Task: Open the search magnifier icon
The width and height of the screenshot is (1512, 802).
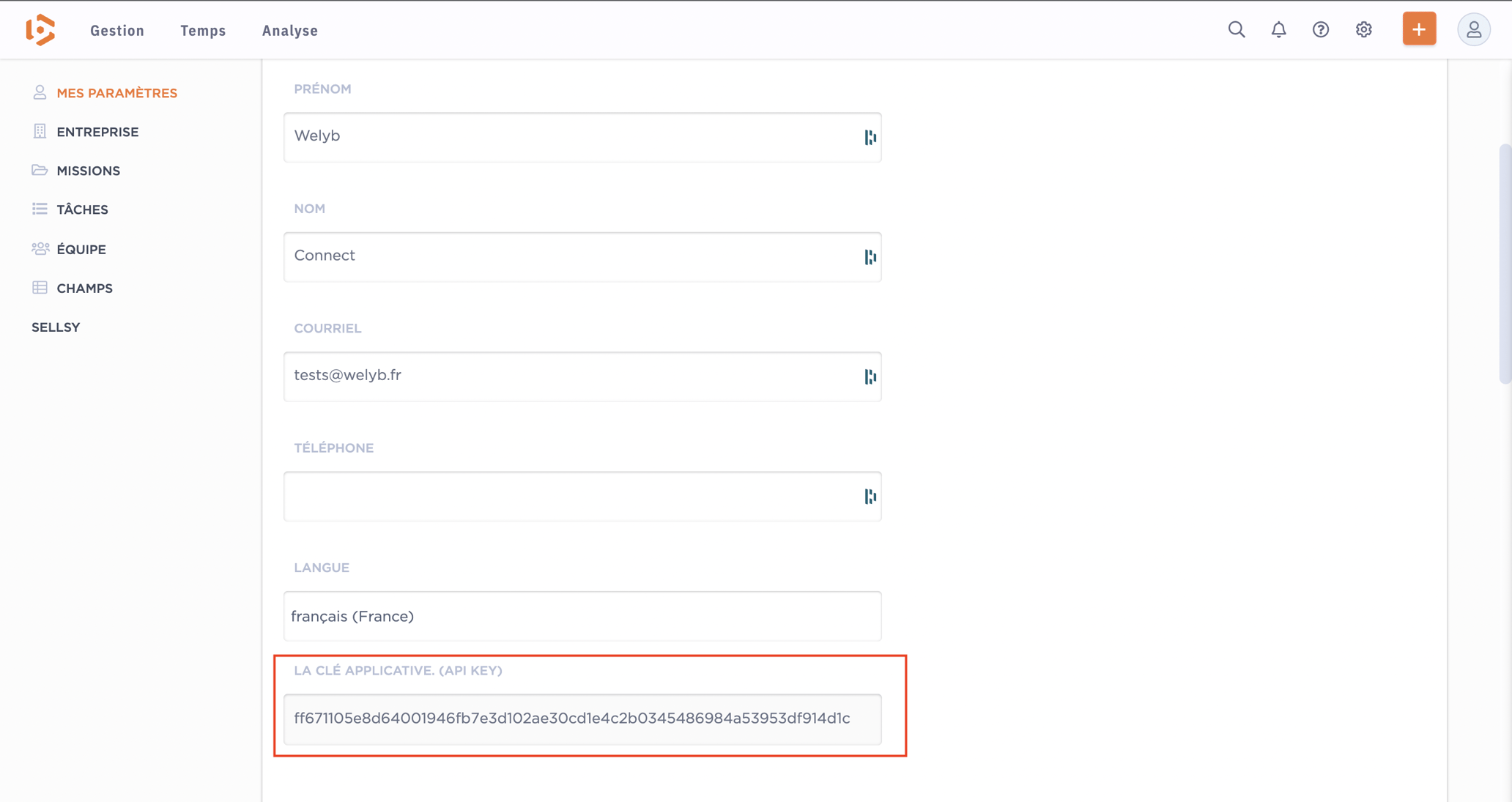Action: 1237,30
